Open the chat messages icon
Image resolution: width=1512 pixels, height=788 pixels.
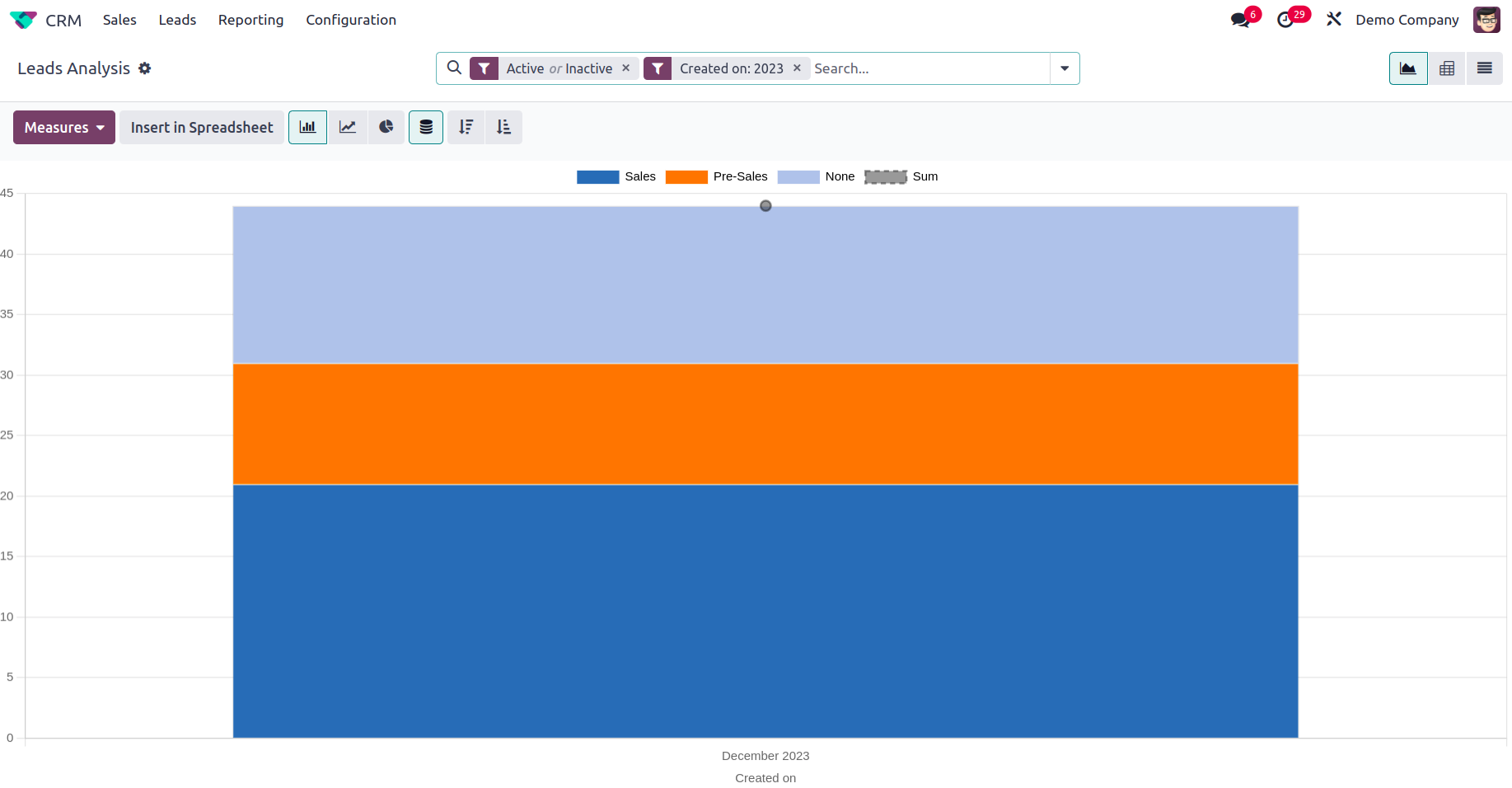coord(1240,20)
